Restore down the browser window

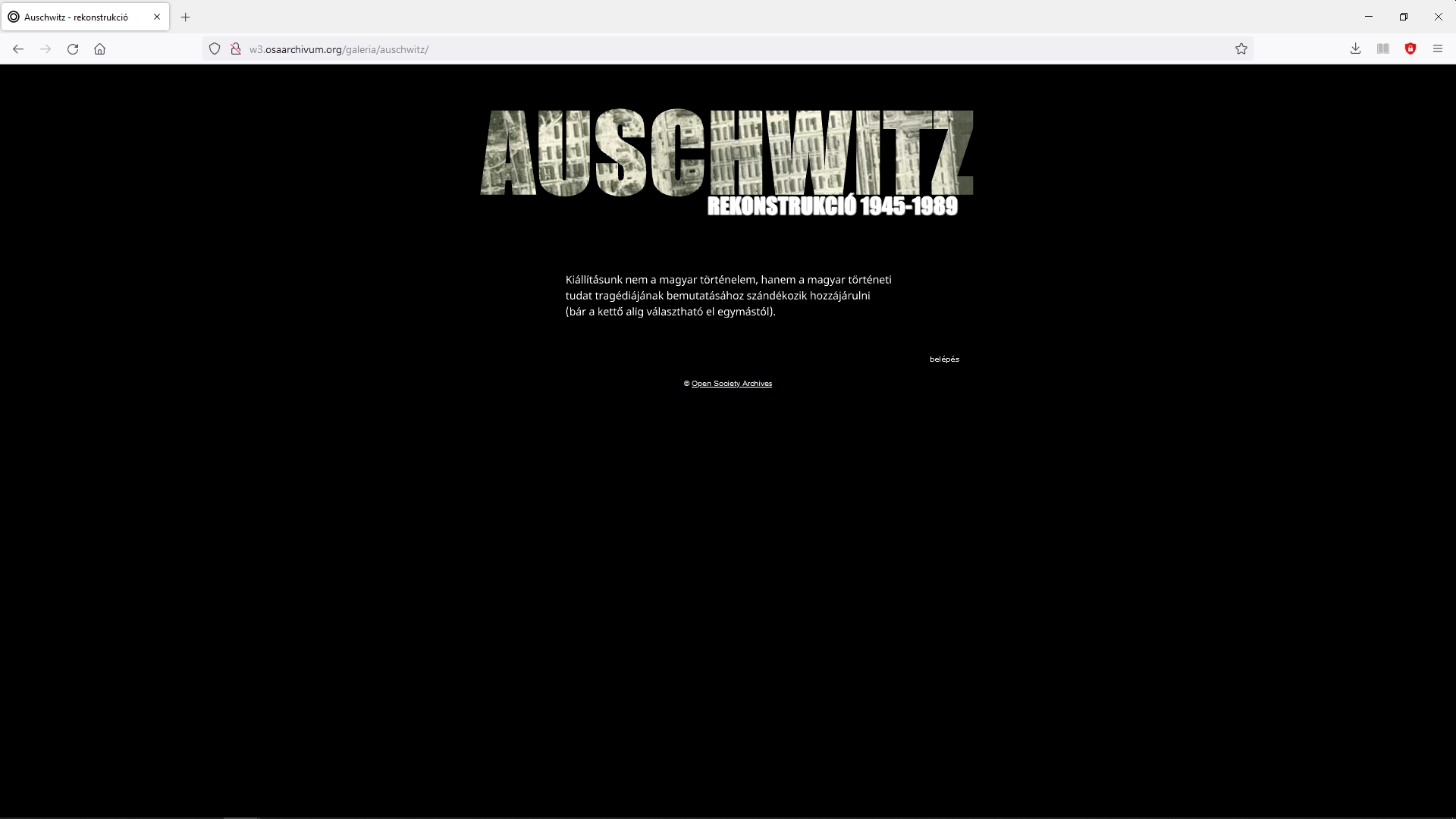coord(1403,17)
